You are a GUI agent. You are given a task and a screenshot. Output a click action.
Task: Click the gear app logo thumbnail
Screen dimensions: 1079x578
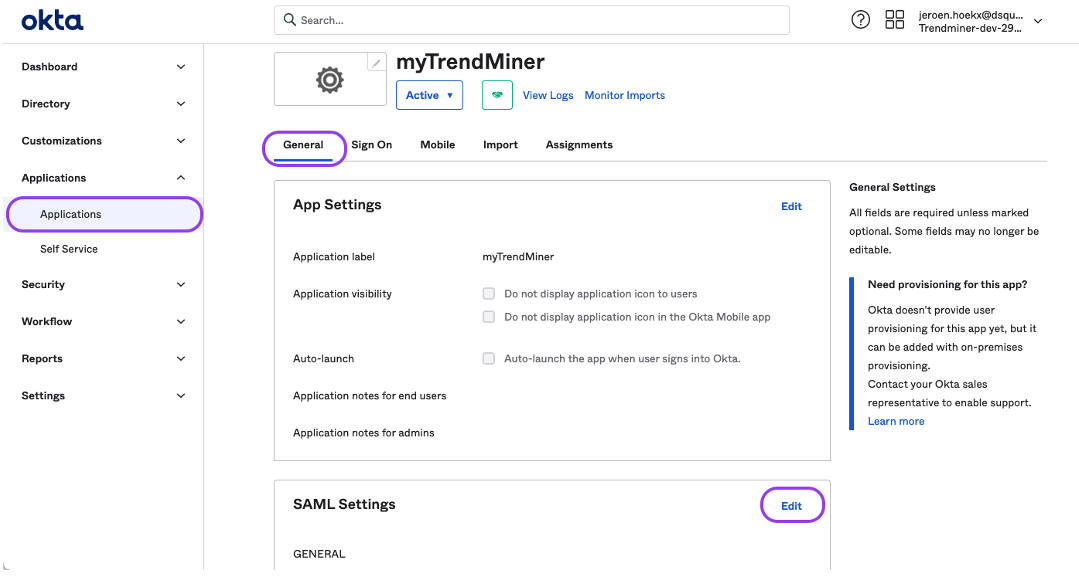pyautogui.click(x=330, y=80)
